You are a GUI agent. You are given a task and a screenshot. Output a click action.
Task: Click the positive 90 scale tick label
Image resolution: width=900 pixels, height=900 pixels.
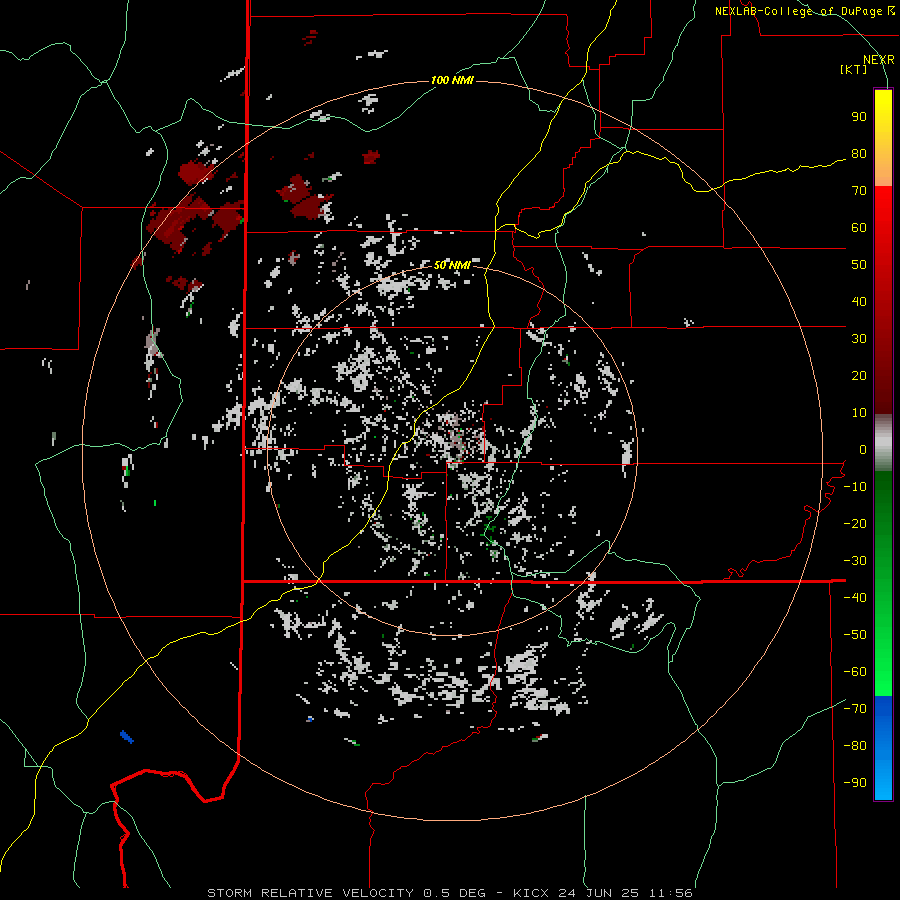coord(859,117)
